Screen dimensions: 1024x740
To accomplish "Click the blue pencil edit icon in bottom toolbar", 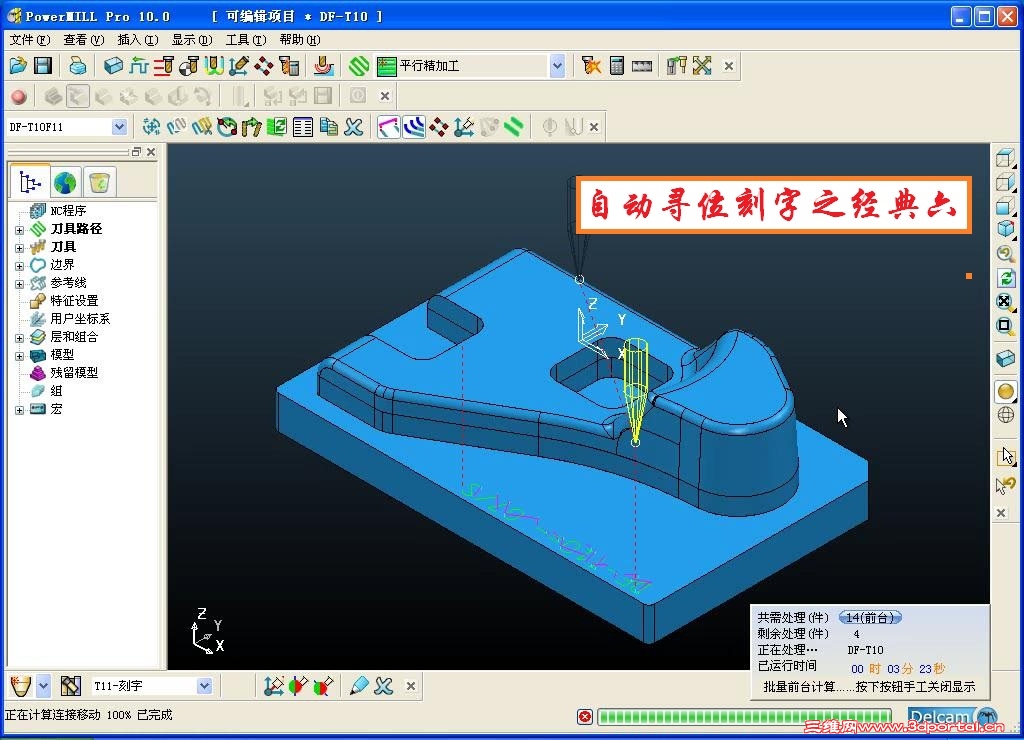I will coord(359,686).
